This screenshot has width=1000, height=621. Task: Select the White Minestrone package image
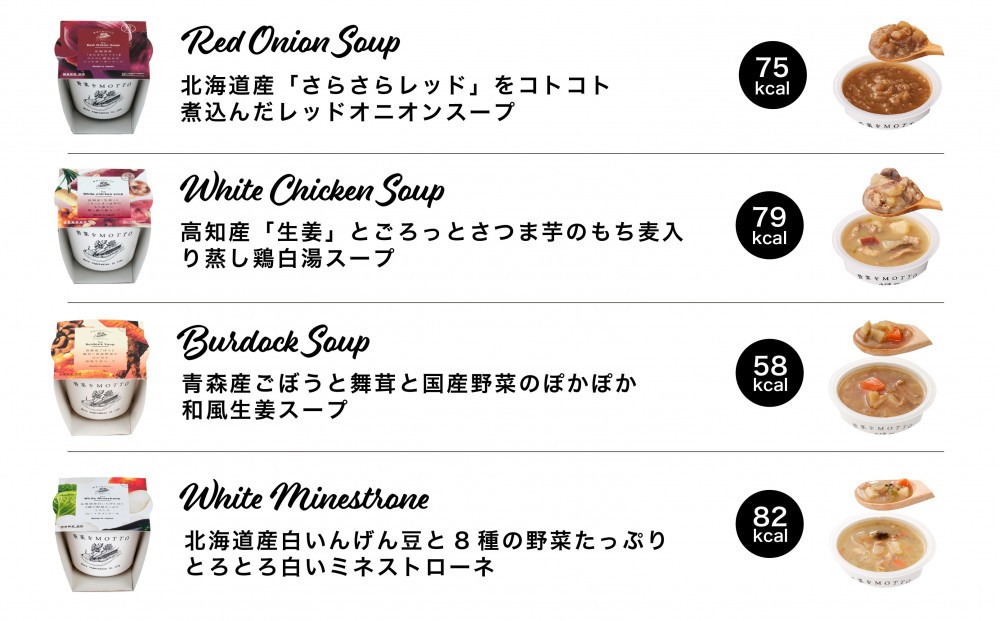[102, 534]
